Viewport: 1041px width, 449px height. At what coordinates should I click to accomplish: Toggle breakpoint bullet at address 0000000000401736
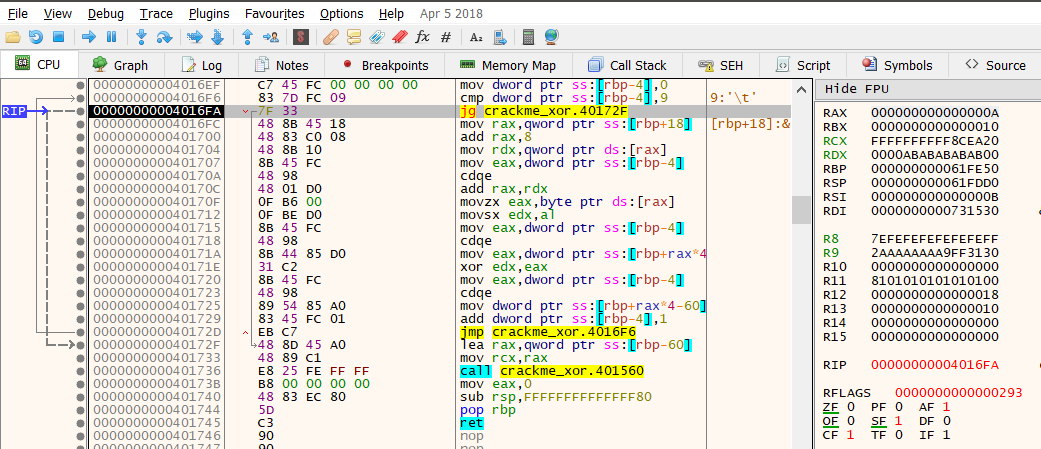coord(81,370)
